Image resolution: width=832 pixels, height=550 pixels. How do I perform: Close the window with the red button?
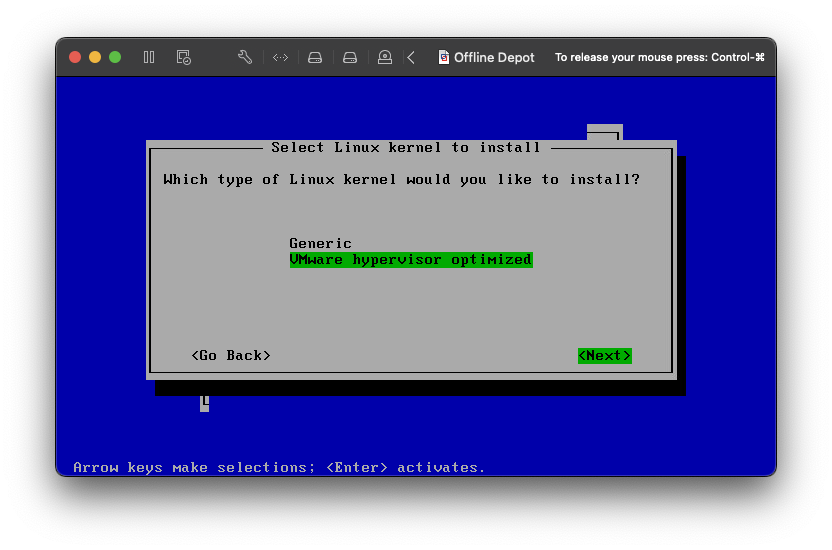75,57
